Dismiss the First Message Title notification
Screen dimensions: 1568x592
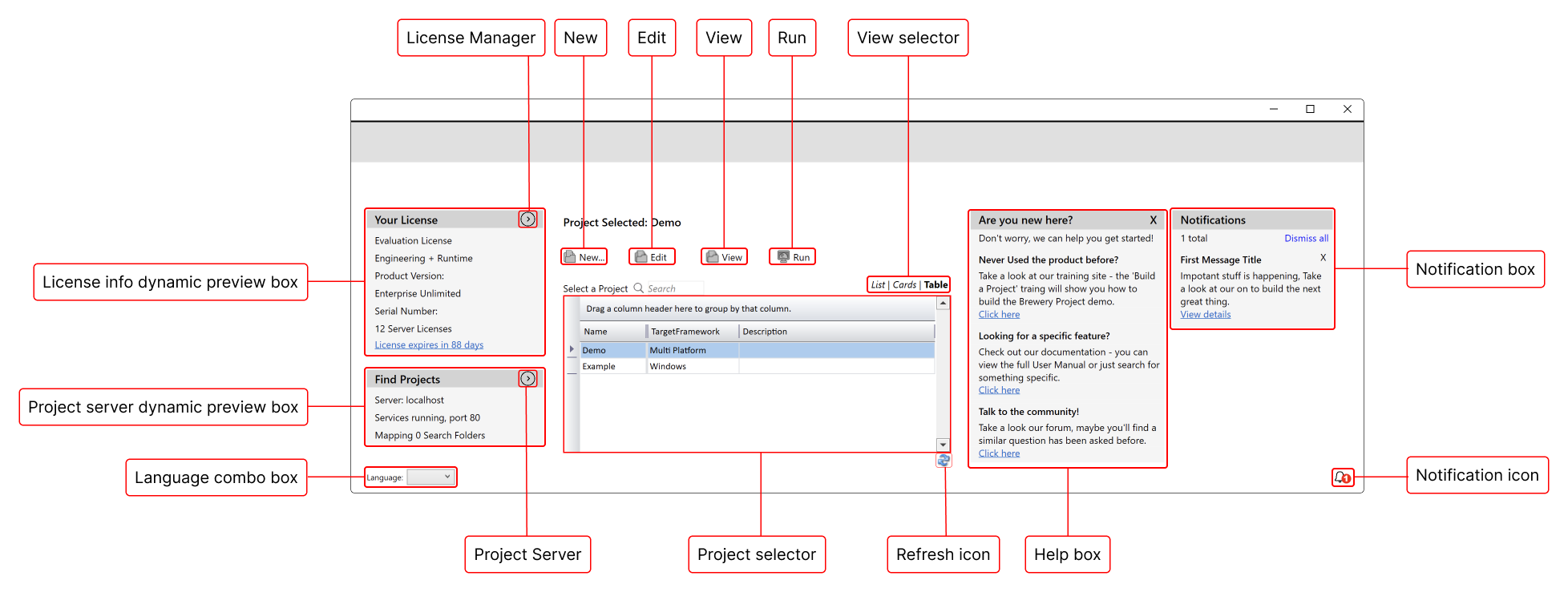tap(1323, 258)
